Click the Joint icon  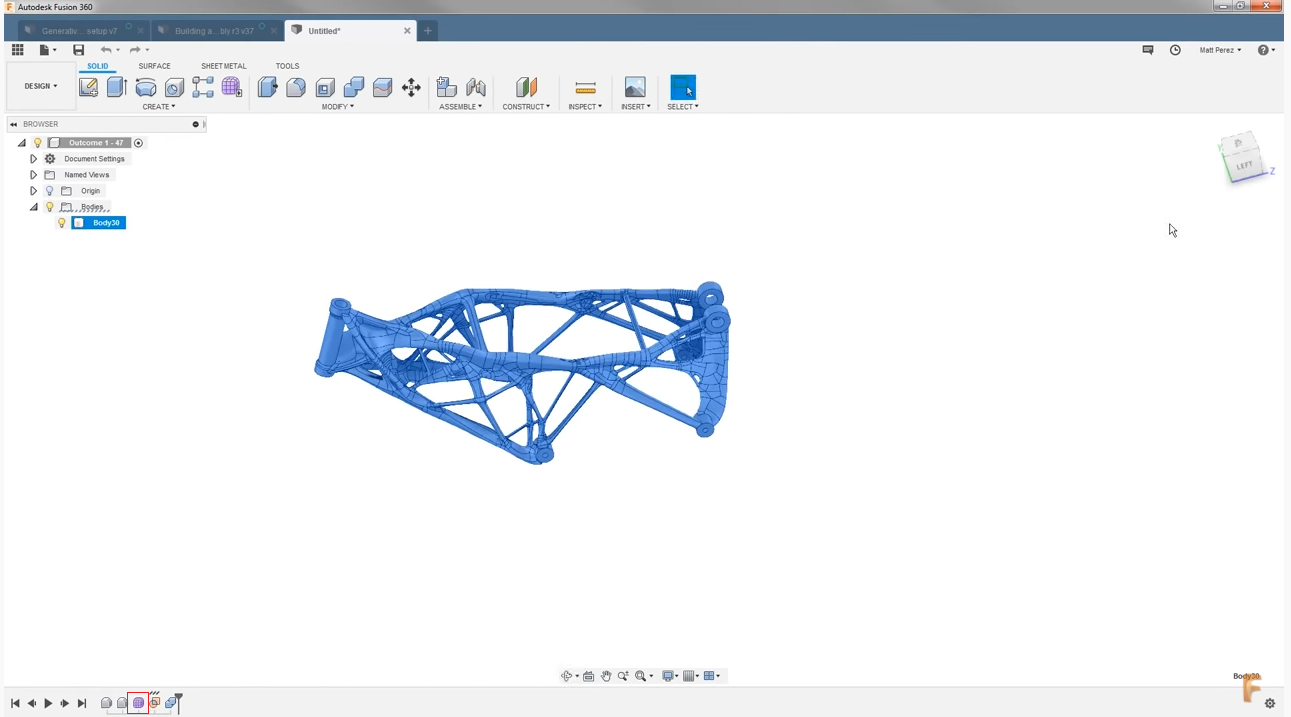tap(476, 88)
